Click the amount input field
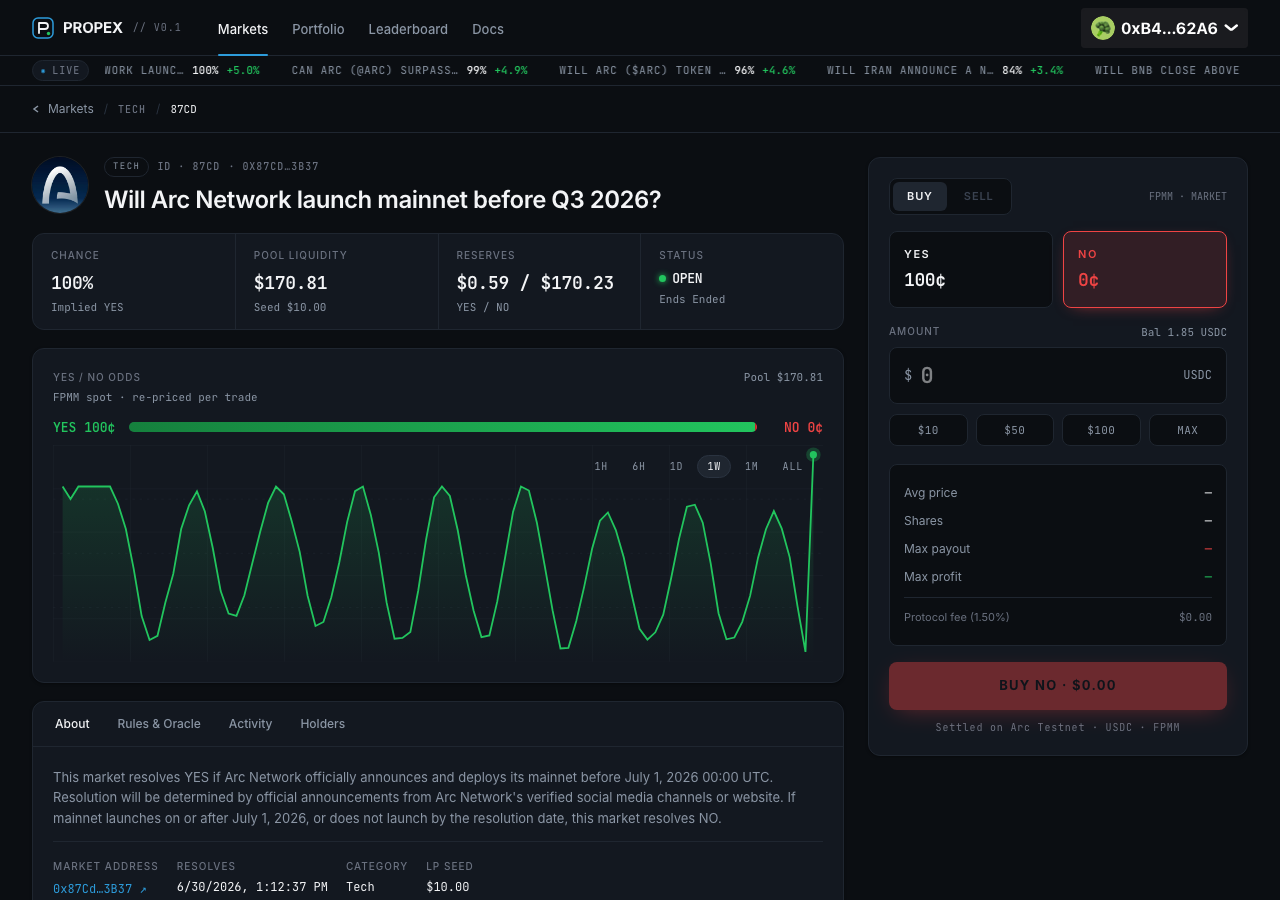The height and width of the screenshot is (900, 1280). pyautogui.click(x=1058, y=375)
